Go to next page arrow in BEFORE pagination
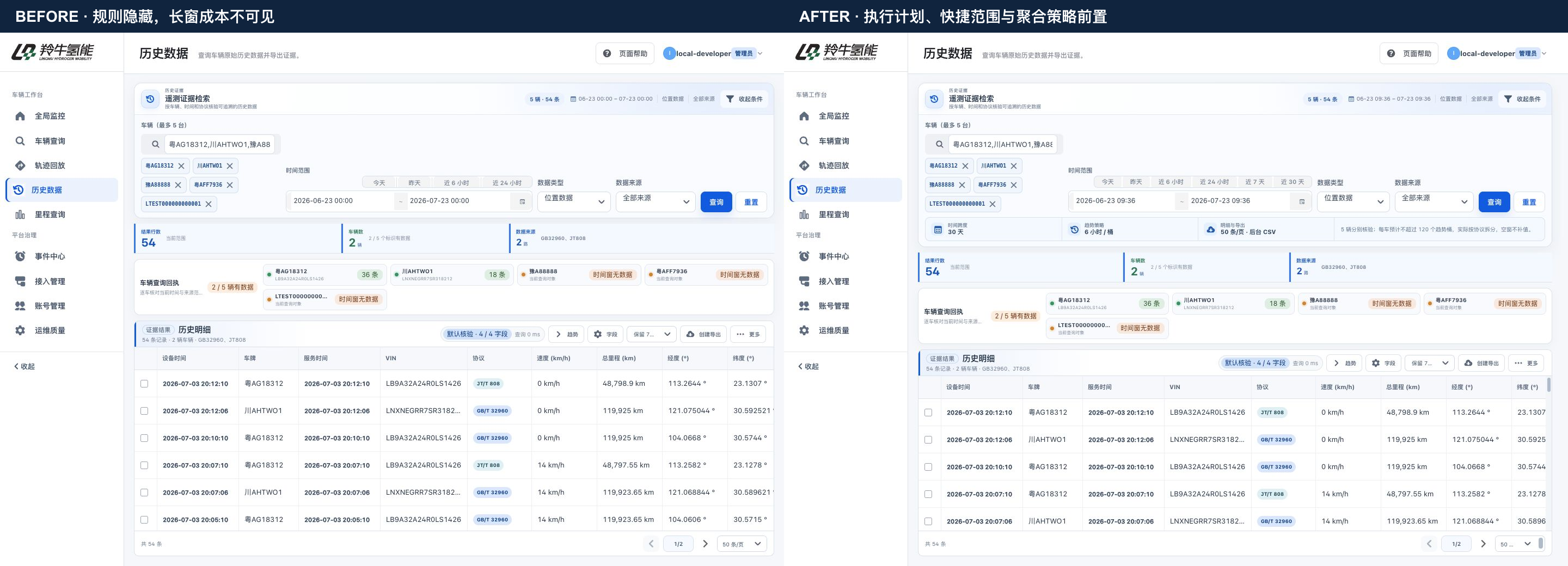Image resolution: width=1568 pixels, height=566 pixels. coord(705,544)
